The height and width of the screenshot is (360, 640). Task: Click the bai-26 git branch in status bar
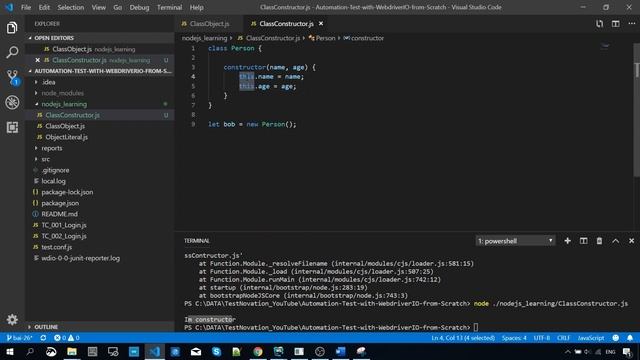point(20,338)
